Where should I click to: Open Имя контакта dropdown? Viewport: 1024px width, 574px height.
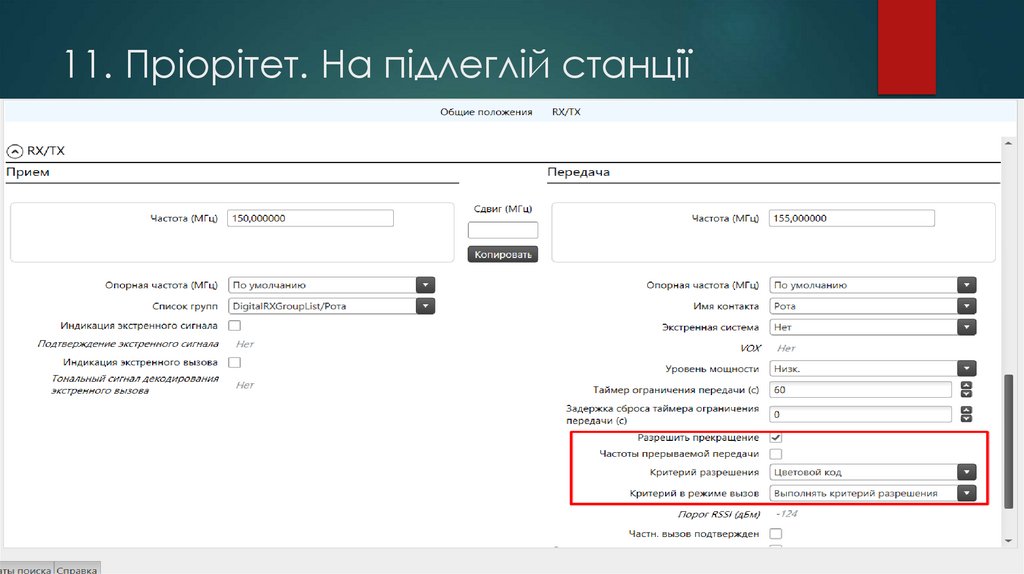pos(967,306)
